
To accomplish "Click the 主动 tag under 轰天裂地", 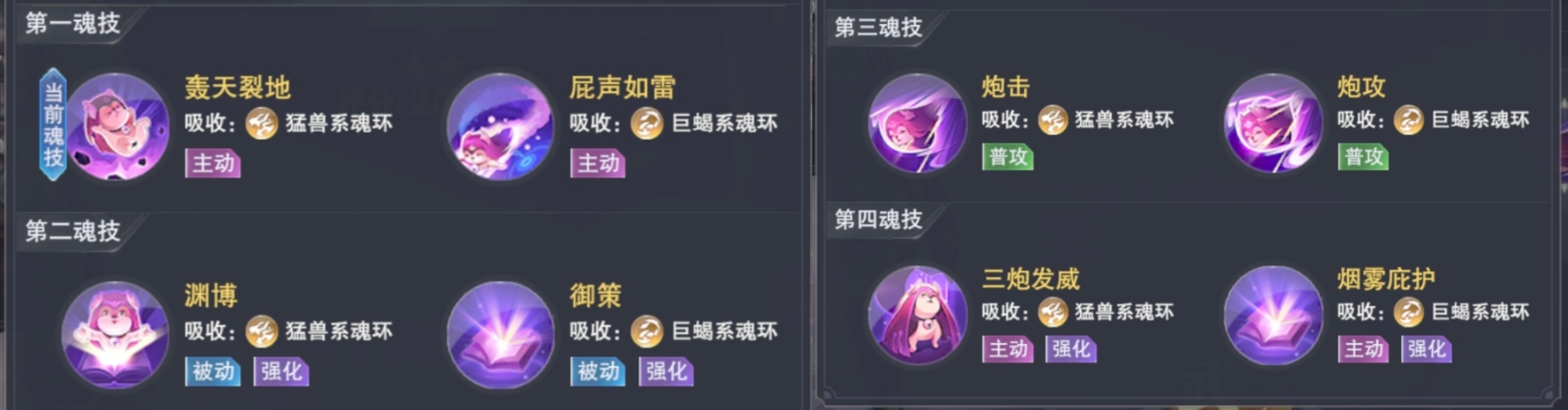I will (213, 163).
